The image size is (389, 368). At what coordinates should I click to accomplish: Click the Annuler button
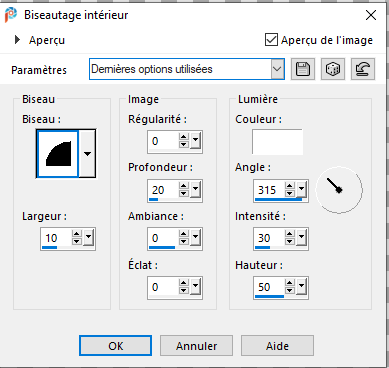[196, 346]
